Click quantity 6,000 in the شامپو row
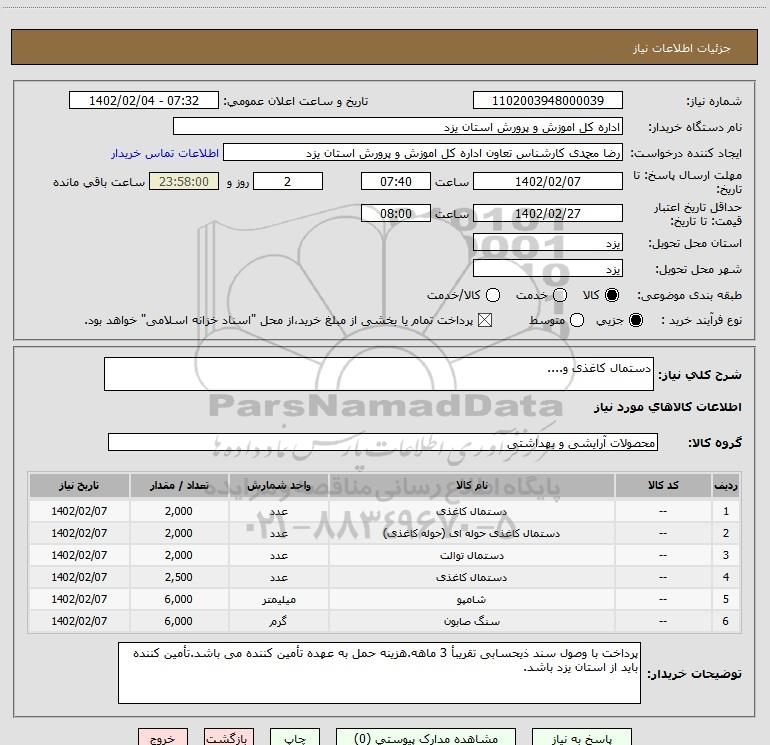This screenshot has height=745, width=770. pos(179,599)
